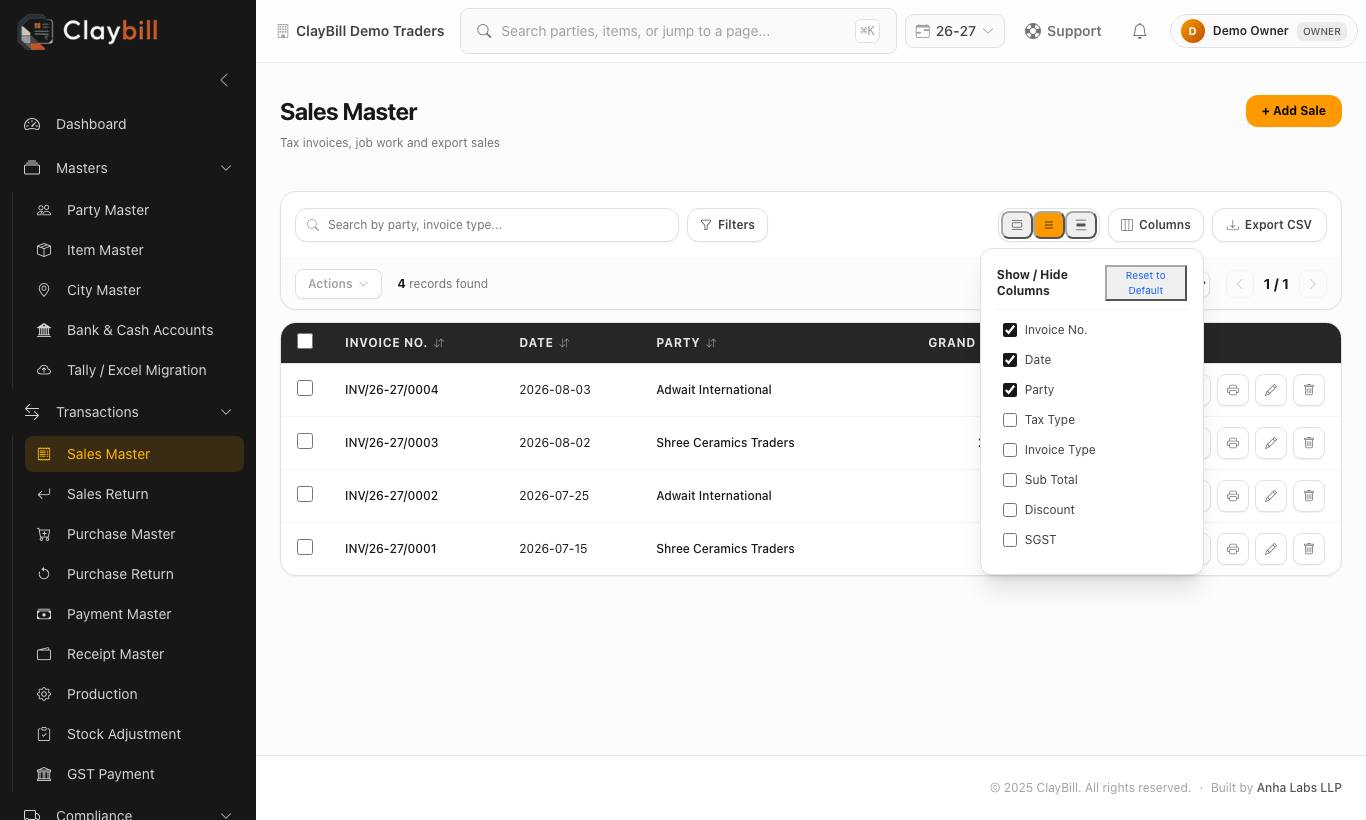
Task: Switch to the compact row density view
Action: [x=1017, y=225]
